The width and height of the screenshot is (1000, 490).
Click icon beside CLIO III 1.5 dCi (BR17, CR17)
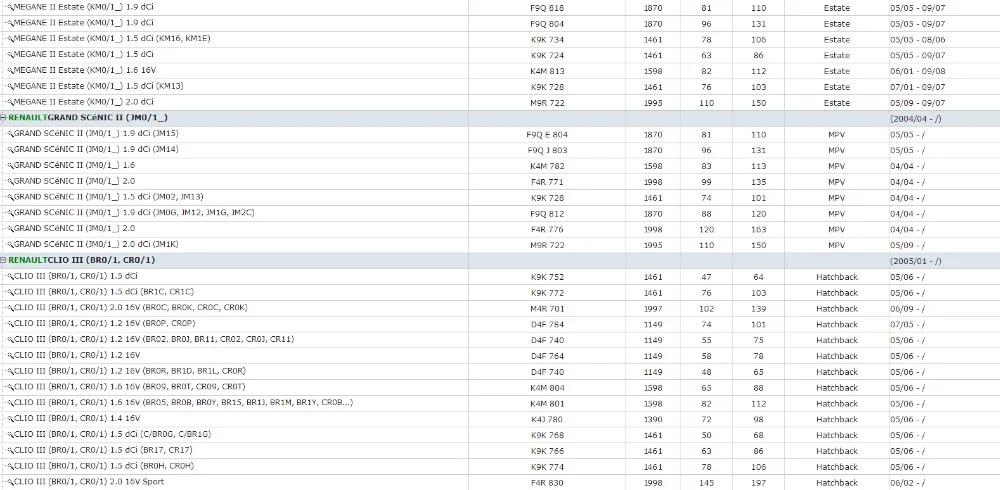[x=10, y=451]
